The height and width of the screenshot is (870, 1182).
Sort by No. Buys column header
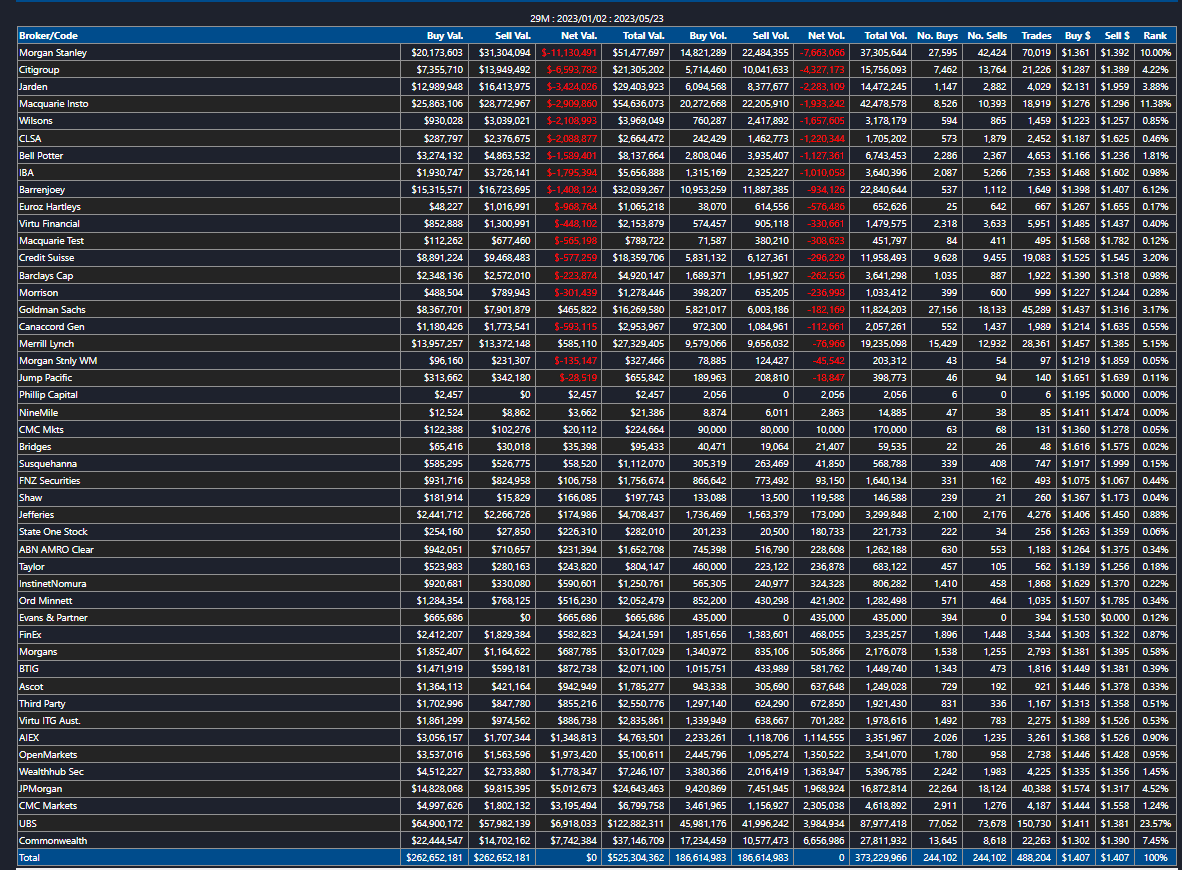937,35
